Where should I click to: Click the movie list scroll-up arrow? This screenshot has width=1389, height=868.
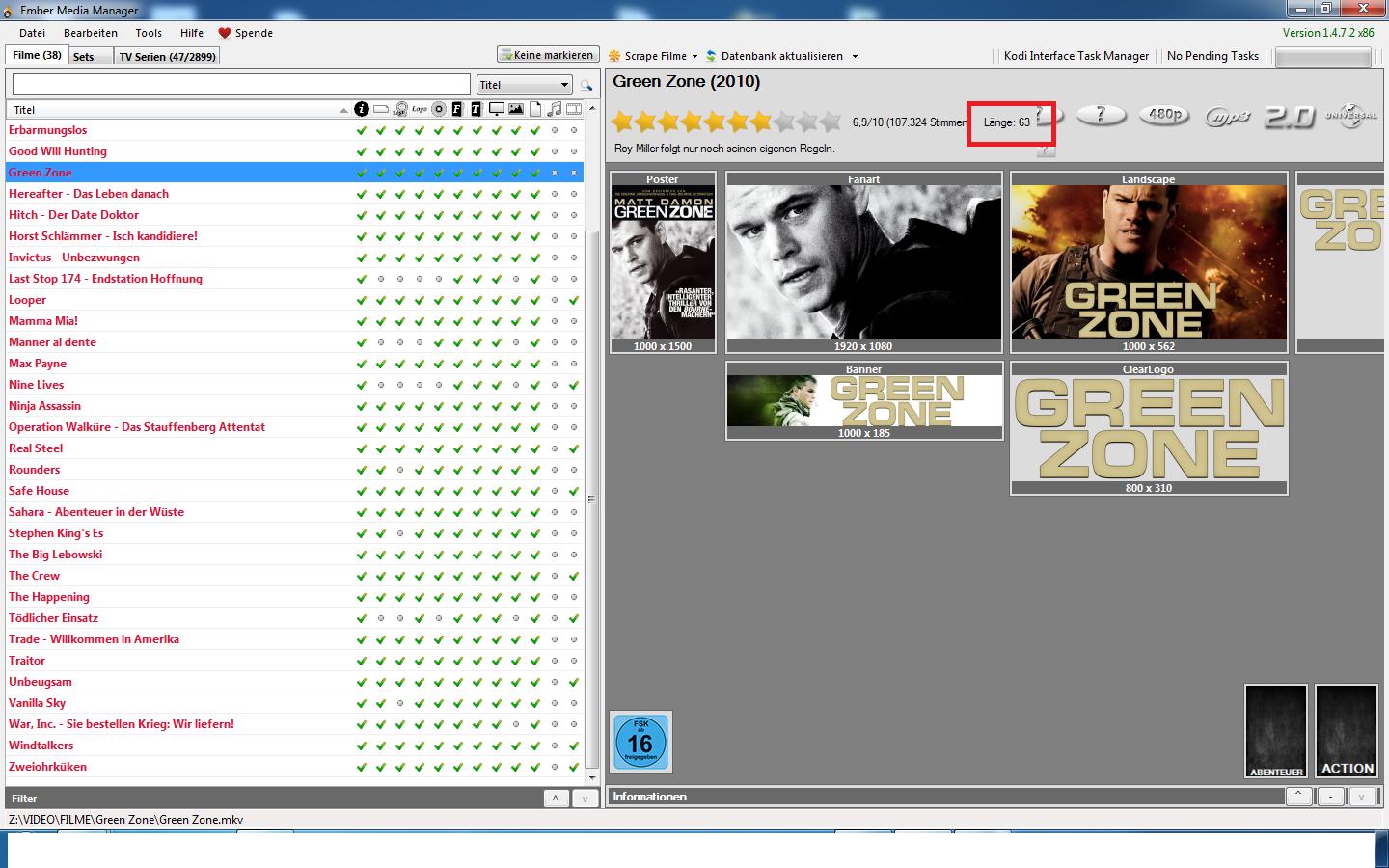click(592, 108)
